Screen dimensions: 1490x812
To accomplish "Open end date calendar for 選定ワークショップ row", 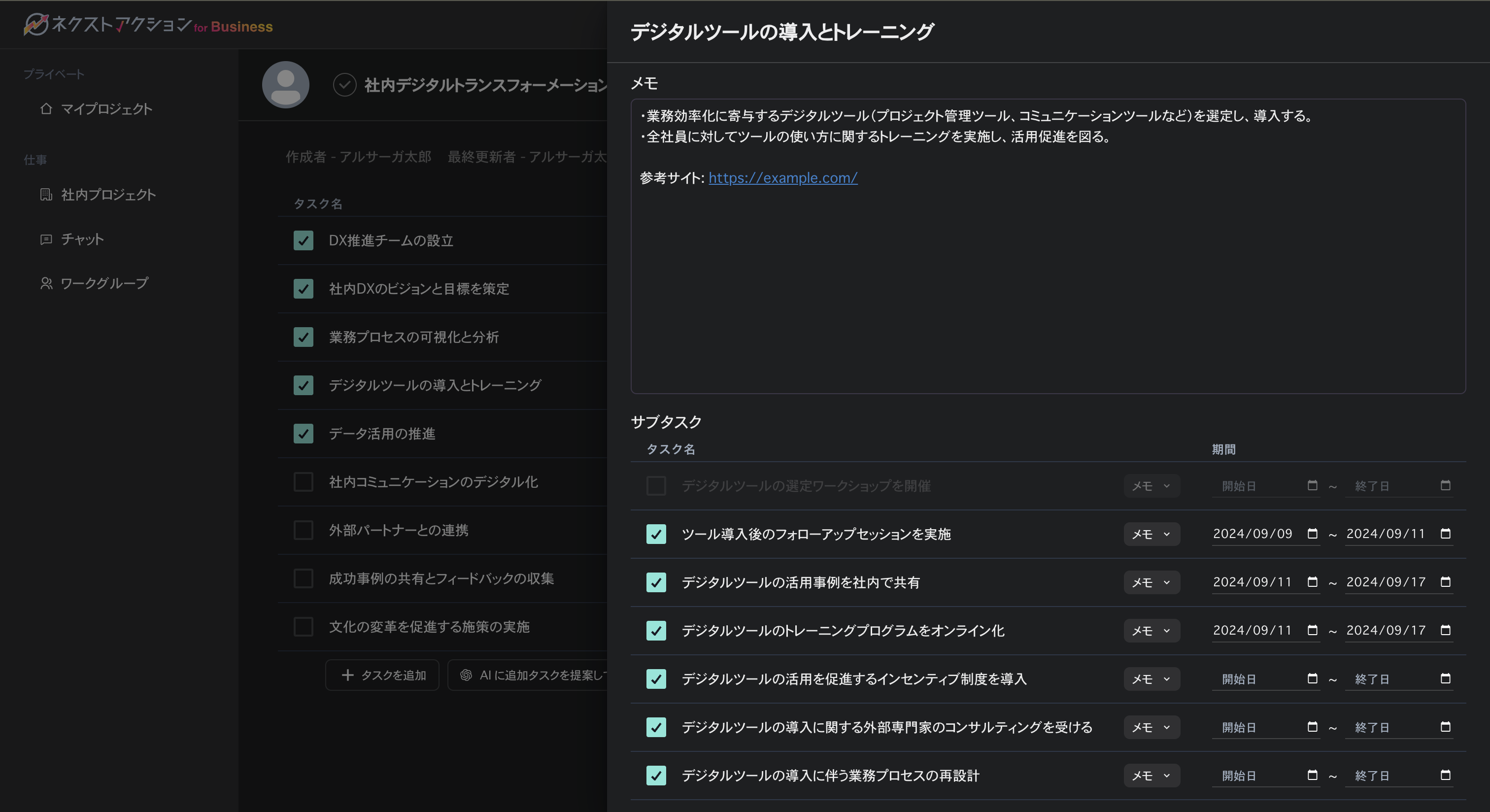I will pos(1446,485).
